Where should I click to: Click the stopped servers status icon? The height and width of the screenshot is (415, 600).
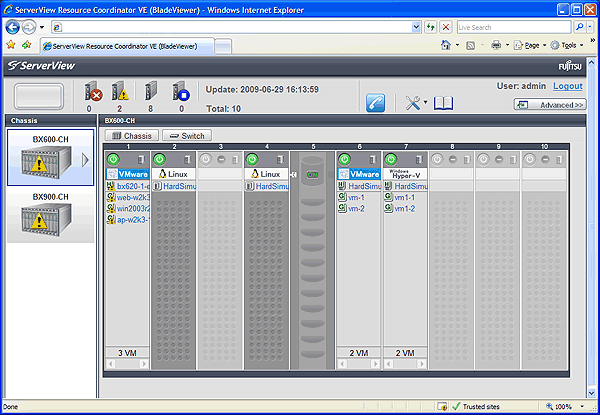pyautogui.click(x=181, y=91)
